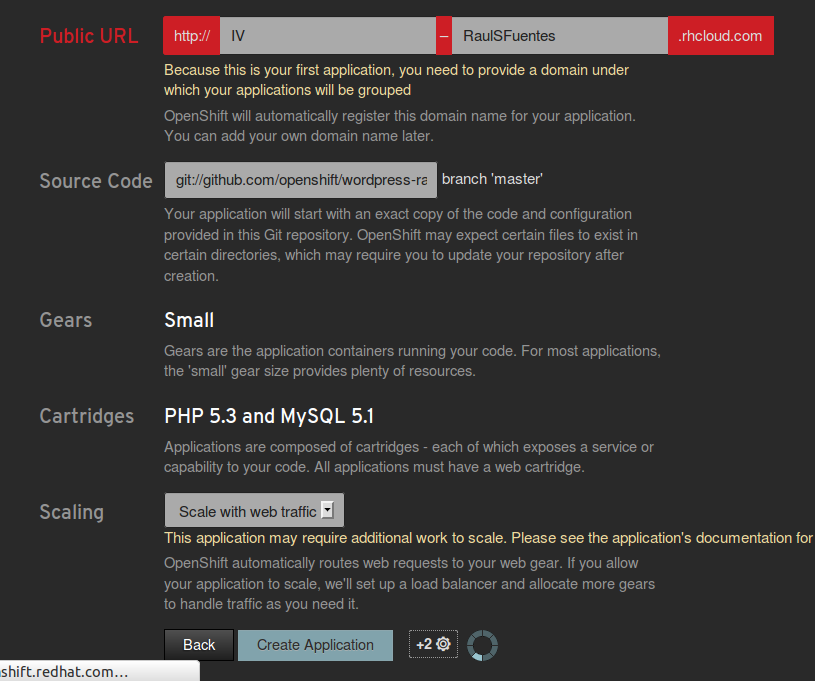
Task: Open the 'Scale with web traffic' dropdown
Action: pos(254,510)
